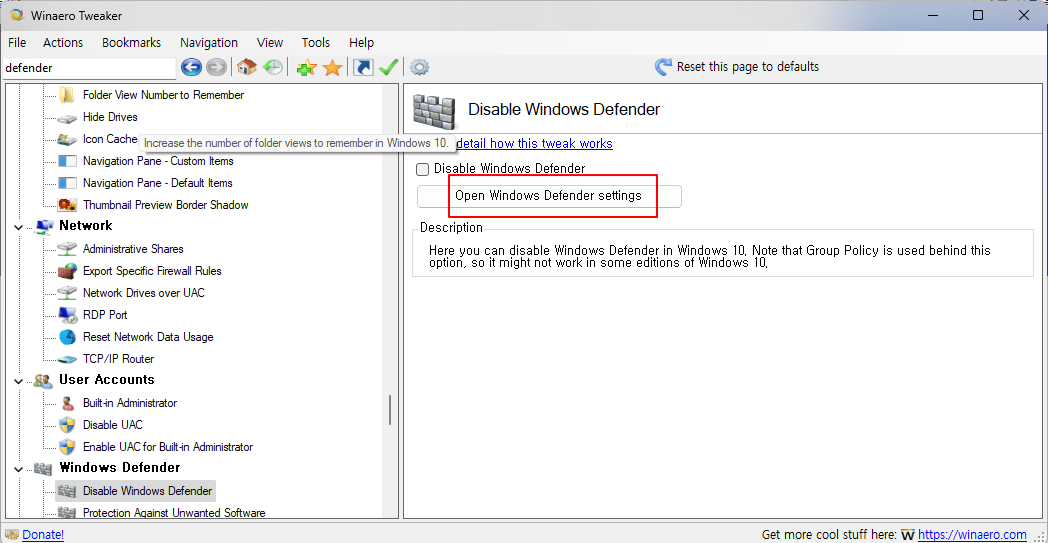Click the TCP/IP Router icon

coord(67,359)
